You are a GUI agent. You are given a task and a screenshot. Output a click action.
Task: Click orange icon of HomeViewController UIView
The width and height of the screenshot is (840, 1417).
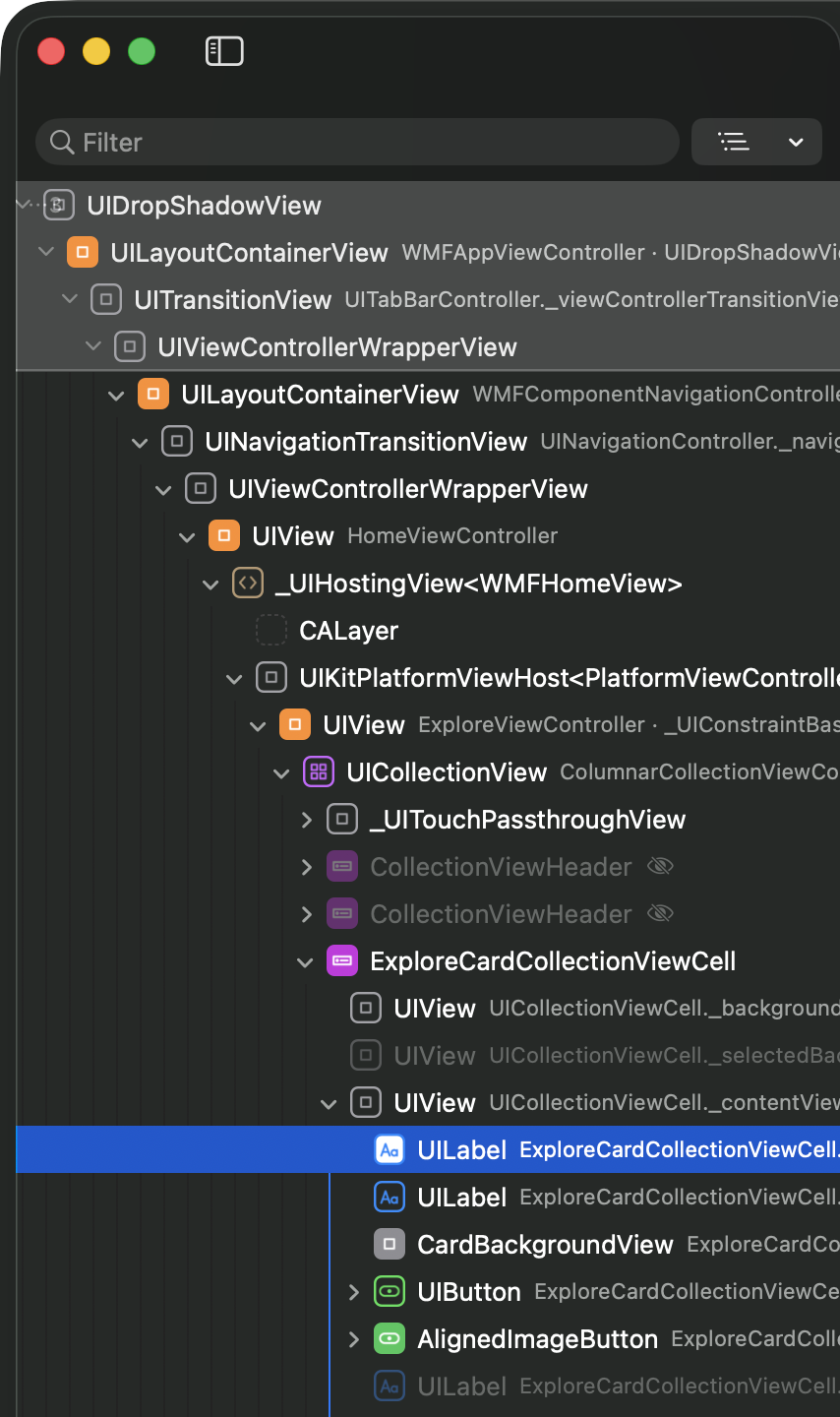tap(224, 535)
